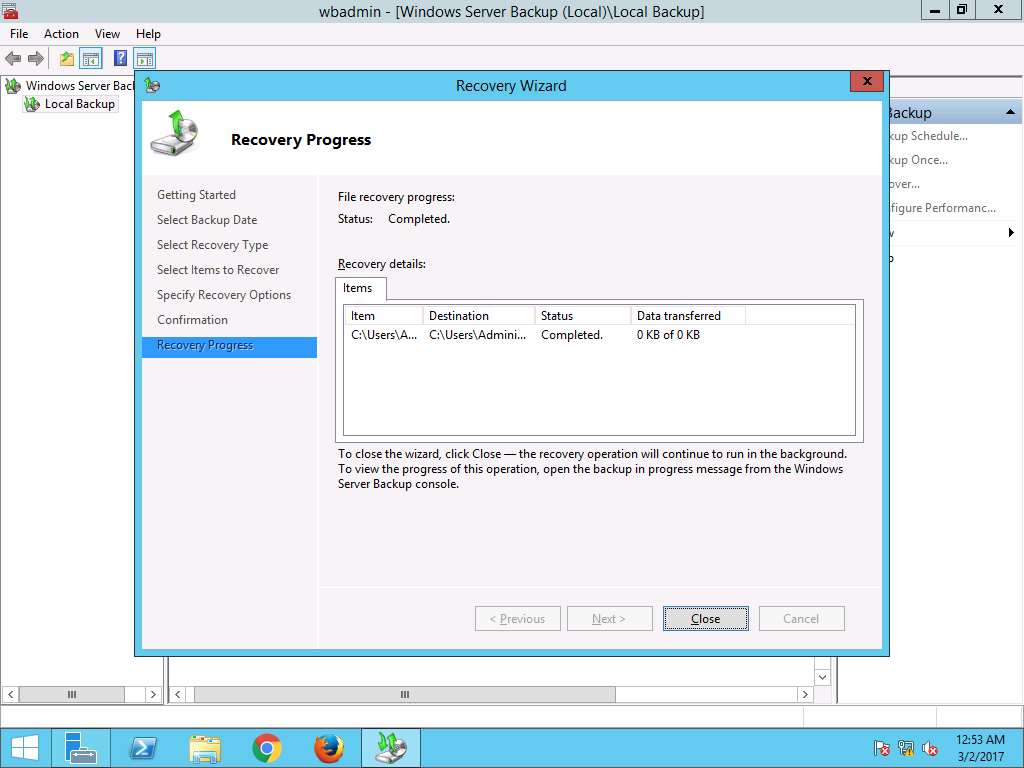The height and width of the screenshot is (768, 1024).
Task: Click the Up one level folder icon
Action: click(67, 59)
